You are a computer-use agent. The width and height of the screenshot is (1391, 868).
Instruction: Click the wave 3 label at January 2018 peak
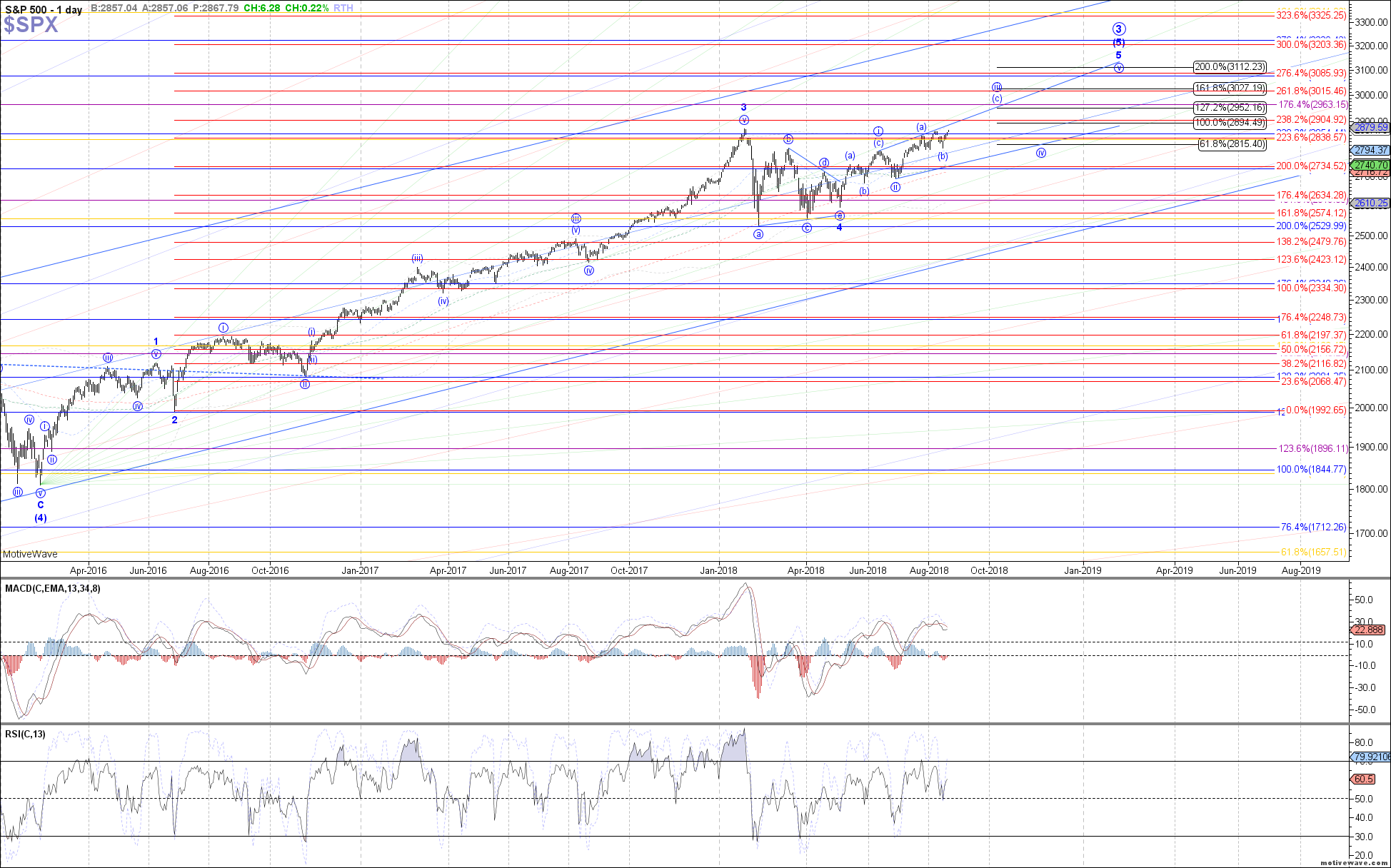(x=743, y=107)
